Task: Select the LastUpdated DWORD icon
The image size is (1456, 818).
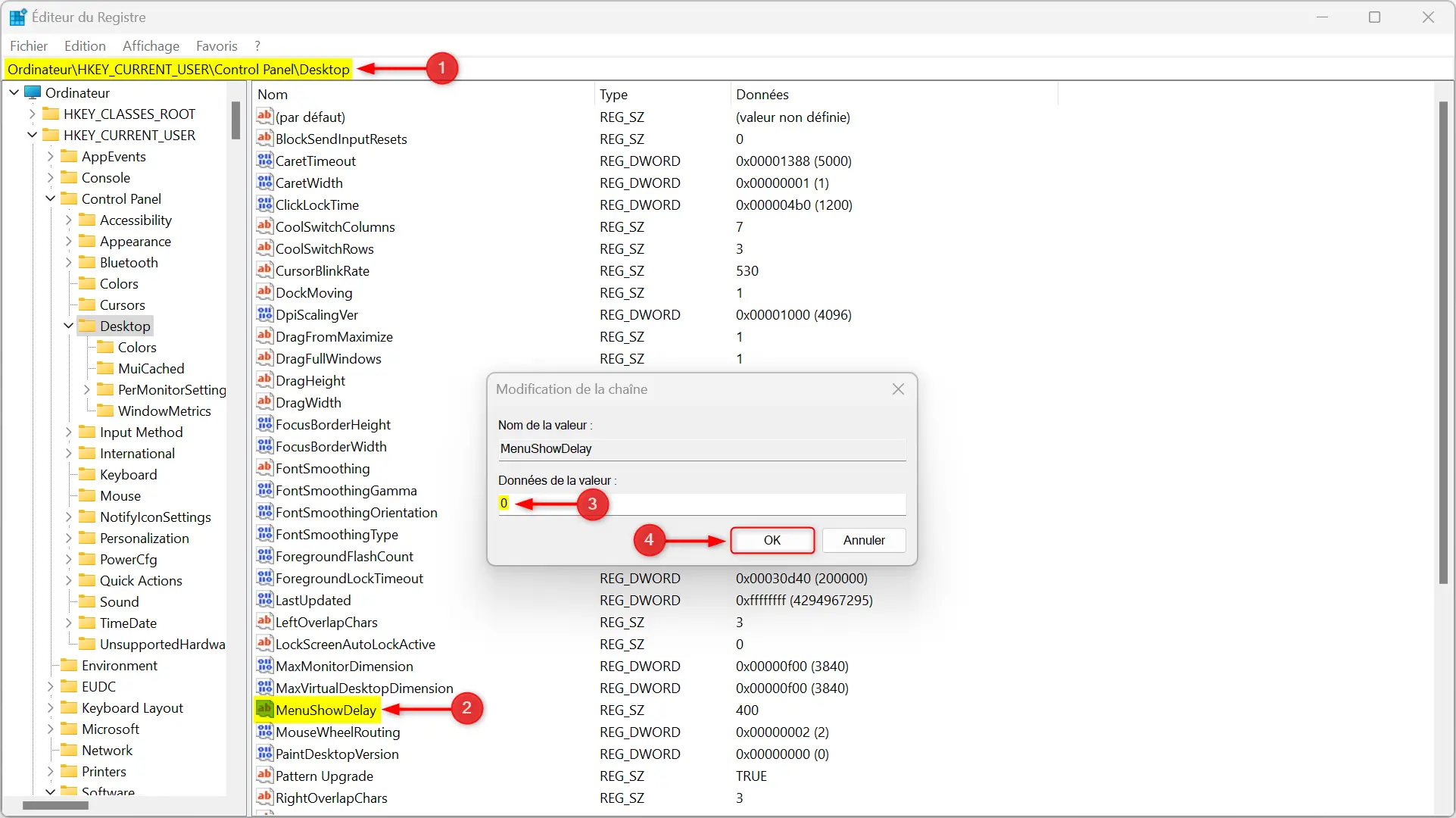Action: pos(264,600)
